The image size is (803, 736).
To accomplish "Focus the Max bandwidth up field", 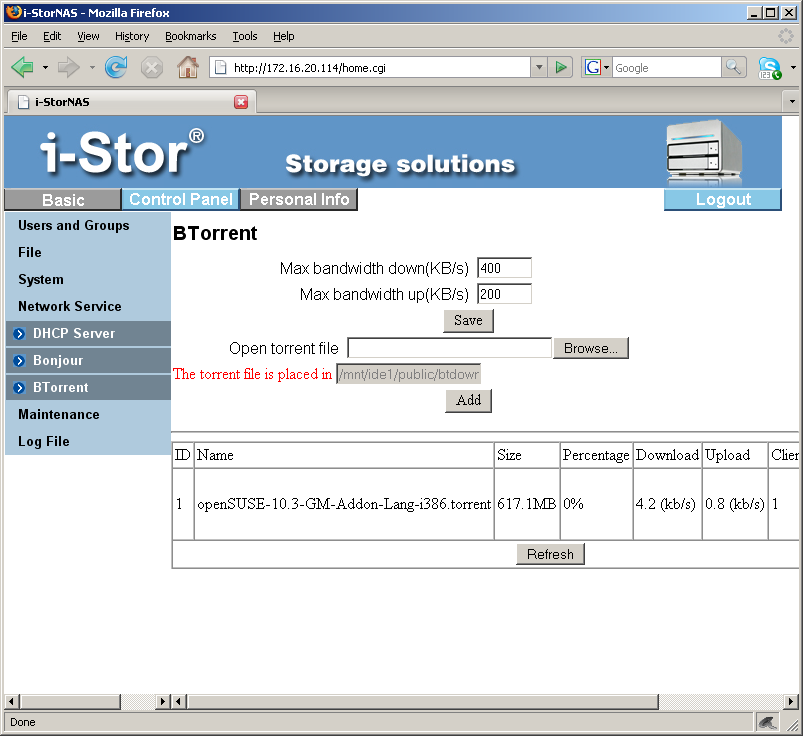I will click(x=504, y=294).
